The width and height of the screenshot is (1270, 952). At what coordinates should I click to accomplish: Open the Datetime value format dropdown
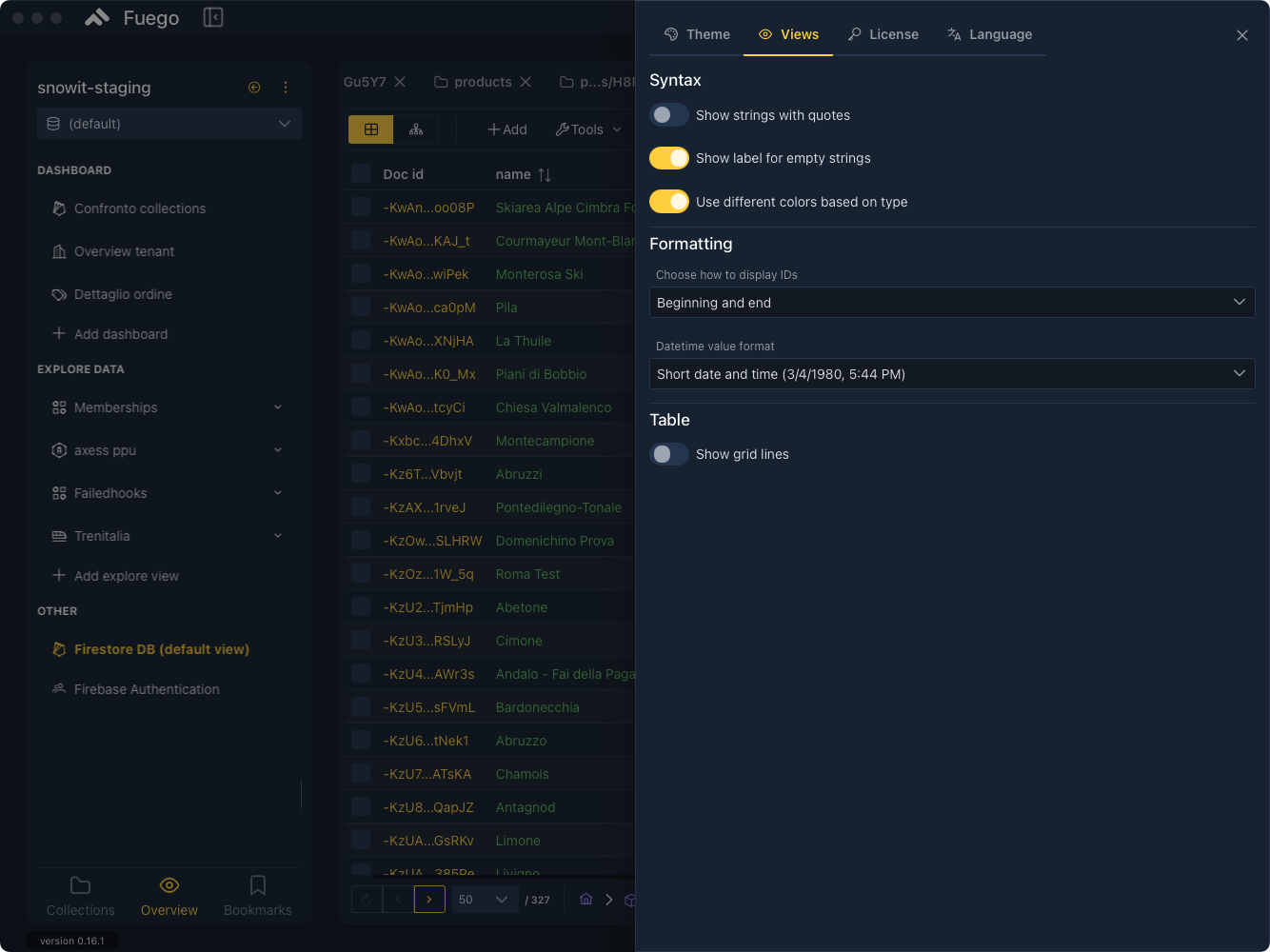tap(952, 374)
